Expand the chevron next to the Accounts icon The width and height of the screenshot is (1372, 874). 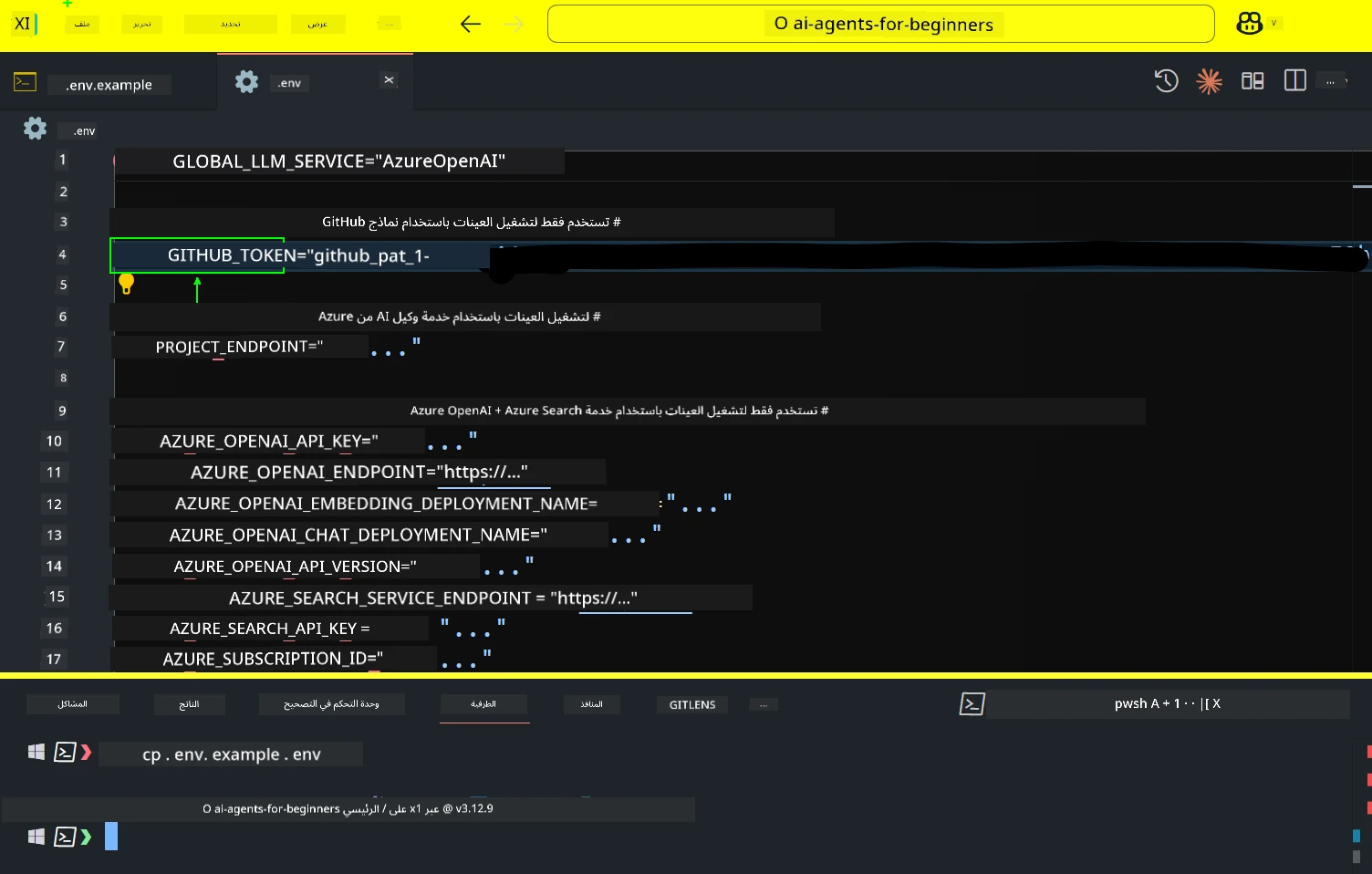point(1274,24)
